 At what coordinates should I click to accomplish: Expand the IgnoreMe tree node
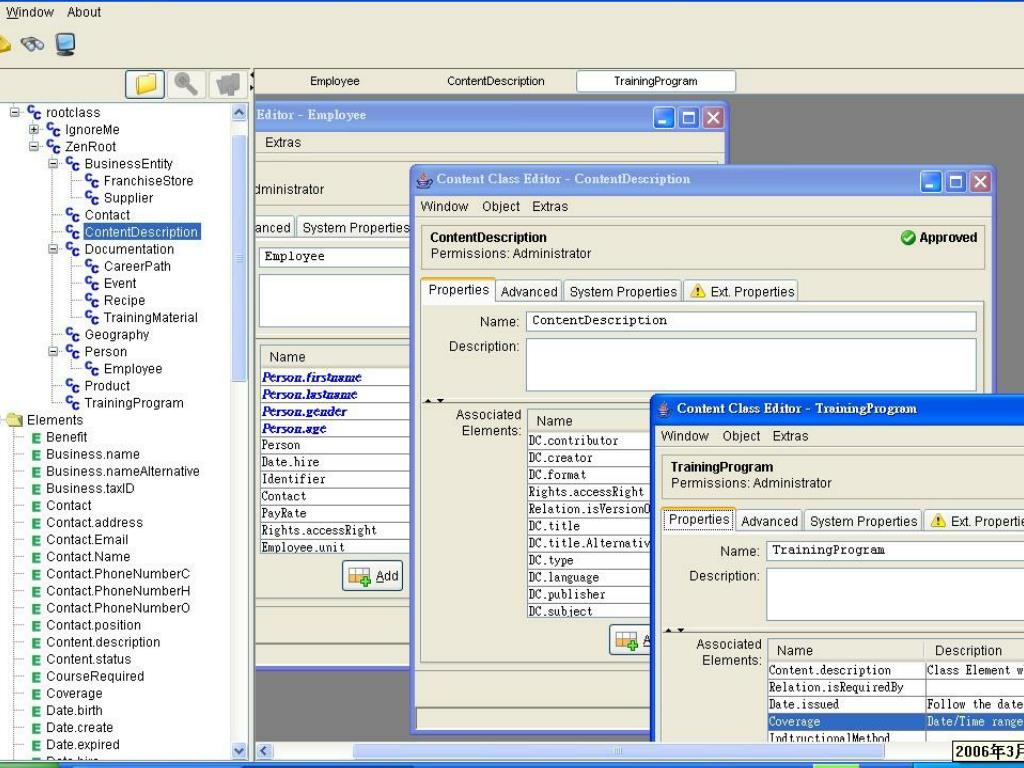34,129
